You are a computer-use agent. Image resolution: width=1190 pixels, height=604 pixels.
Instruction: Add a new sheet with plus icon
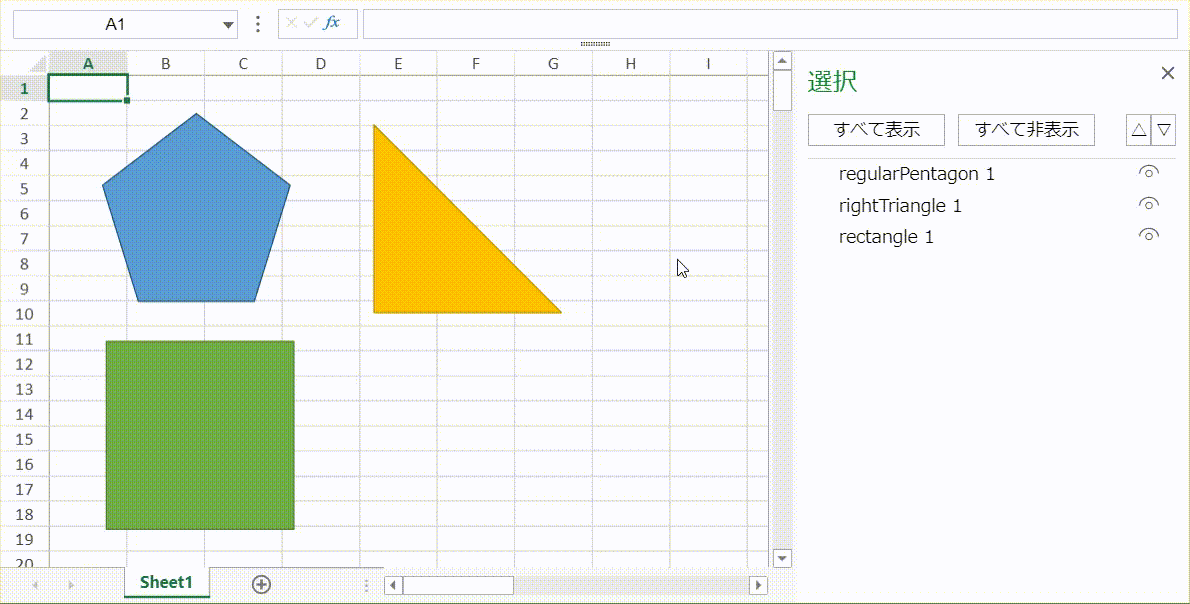click(262, 585)
